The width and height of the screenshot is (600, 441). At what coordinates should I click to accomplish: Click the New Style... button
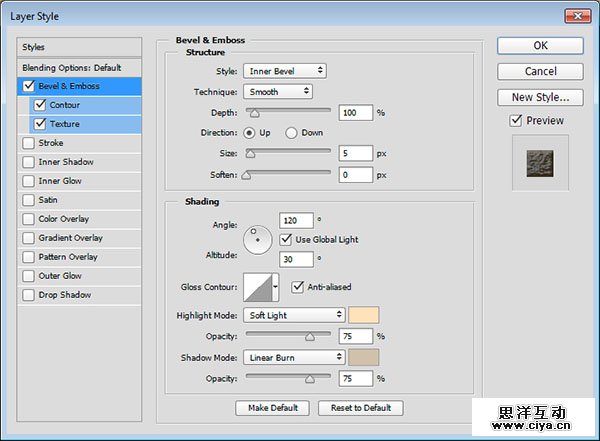point(540,97)
